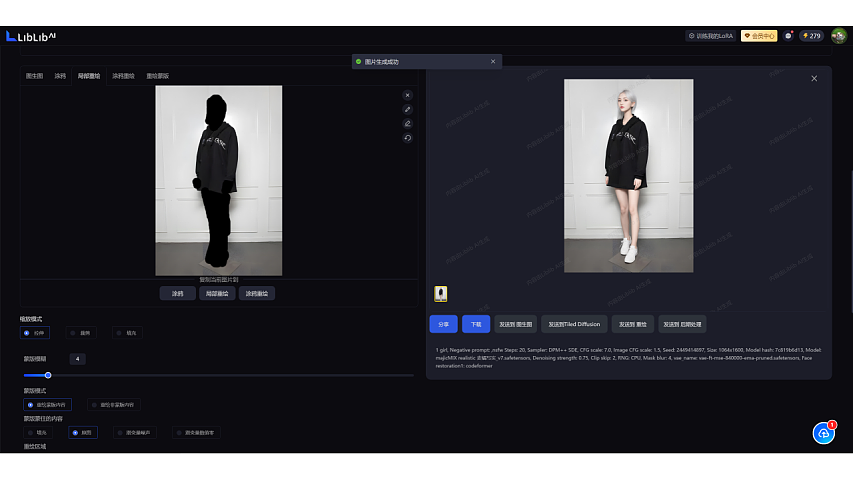Click the green success check icon in the toast
Image resolution: width=853 pixels, height=480 pixels.
coord(358,61)
